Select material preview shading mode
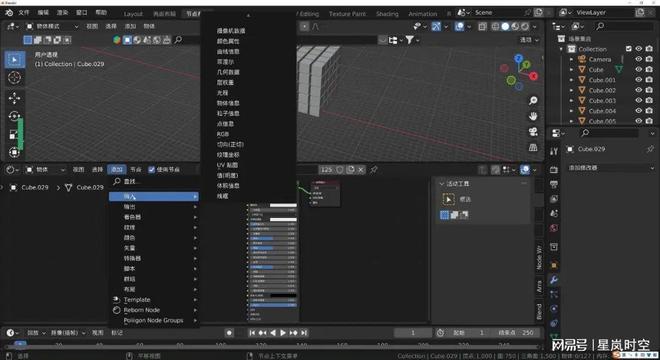660x360 pixels. click(x=515, y=27)
